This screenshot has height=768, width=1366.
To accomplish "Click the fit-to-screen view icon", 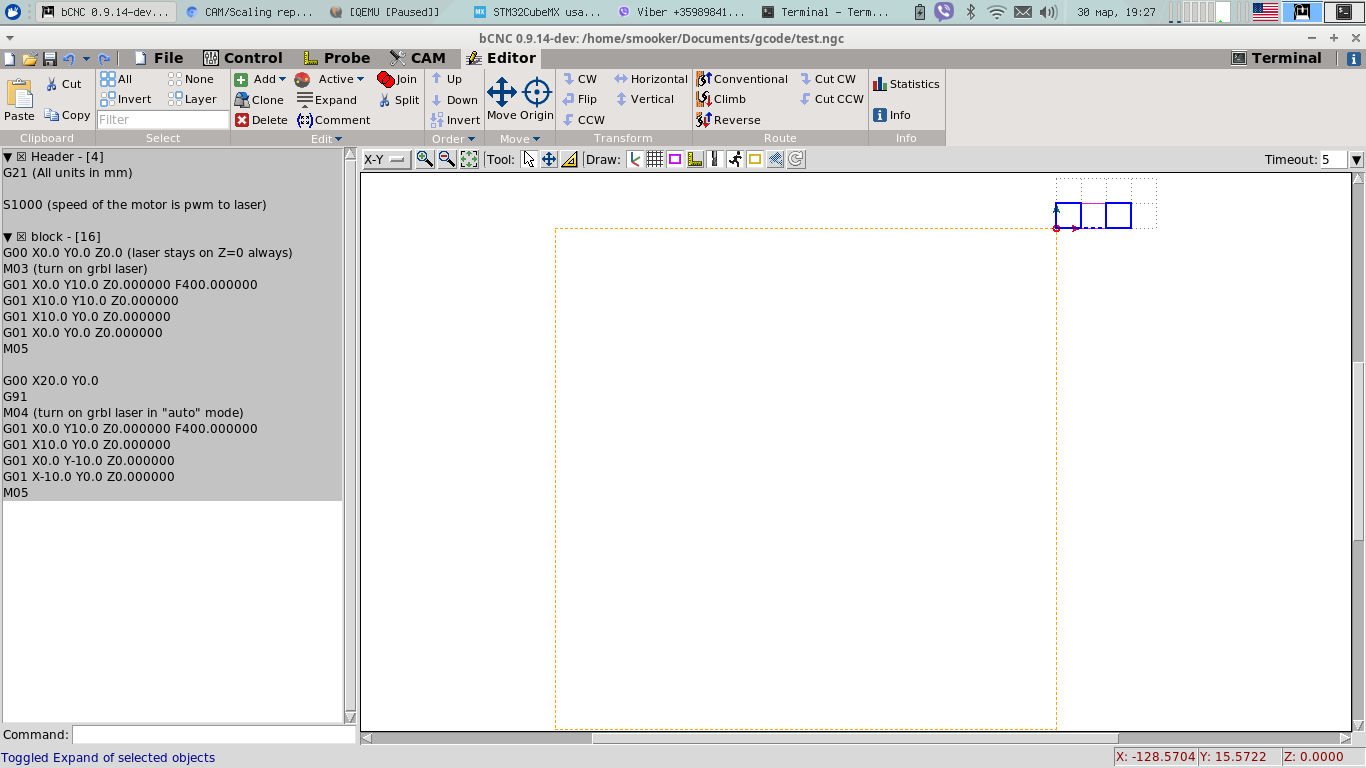I will 469,159.
